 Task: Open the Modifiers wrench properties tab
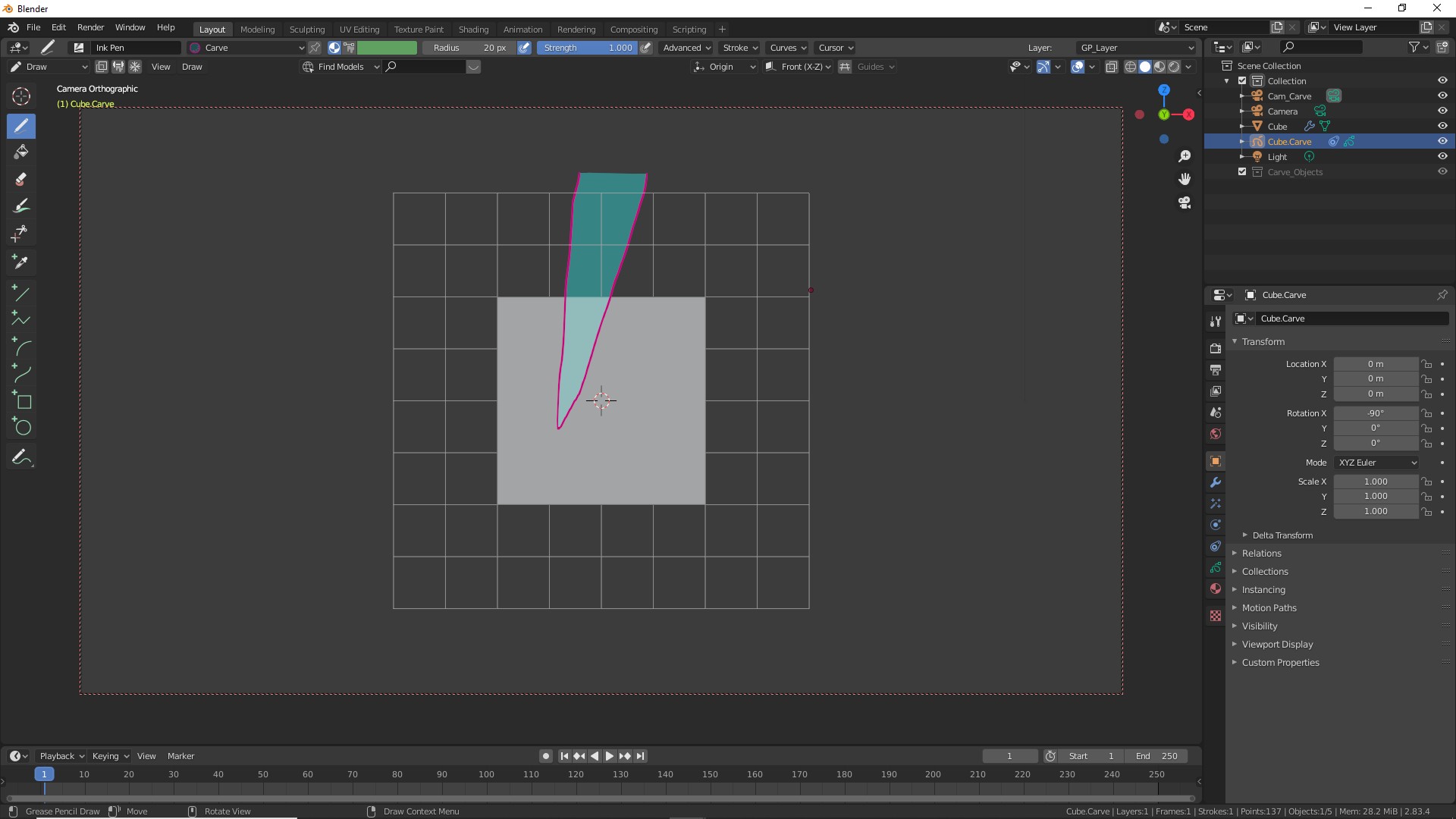point(1216,482)
